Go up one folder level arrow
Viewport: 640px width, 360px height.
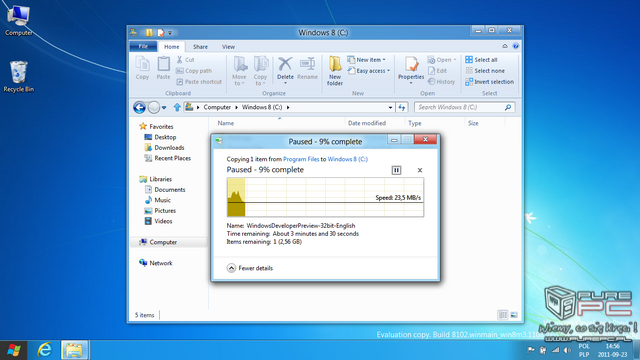(177, 107)
